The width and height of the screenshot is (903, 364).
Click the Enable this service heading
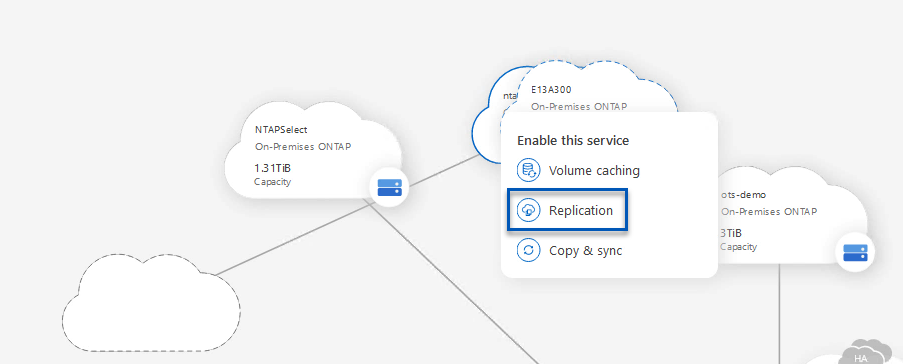572,141
